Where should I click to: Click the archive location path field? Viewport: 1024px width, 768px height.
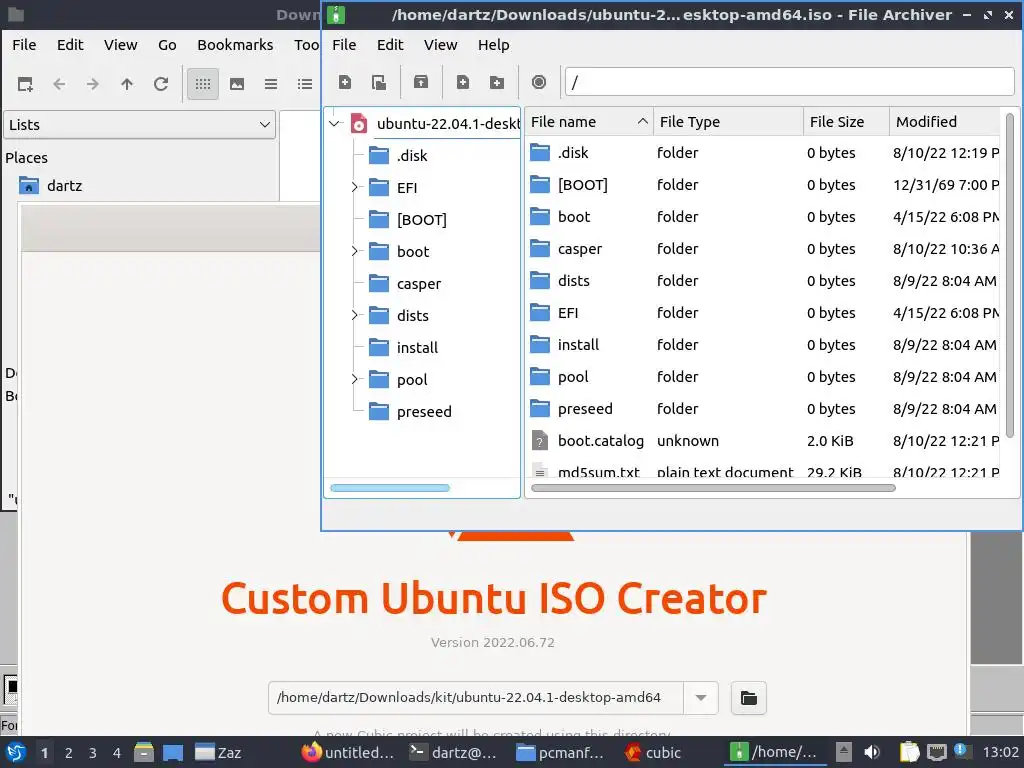(x=790, y=82)
